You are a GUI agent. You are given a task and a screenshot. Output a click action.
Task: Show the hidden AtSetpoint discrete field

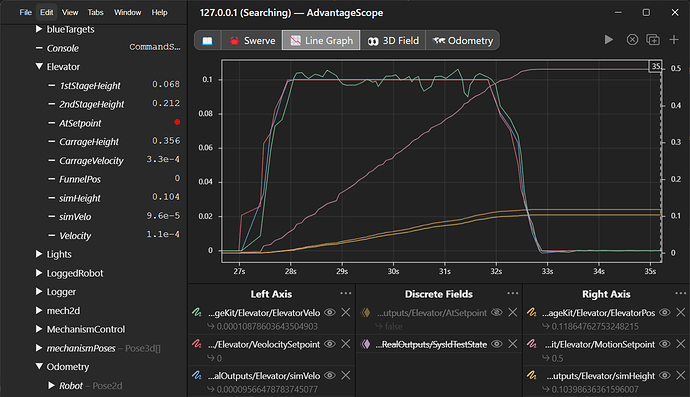(497, 312)
